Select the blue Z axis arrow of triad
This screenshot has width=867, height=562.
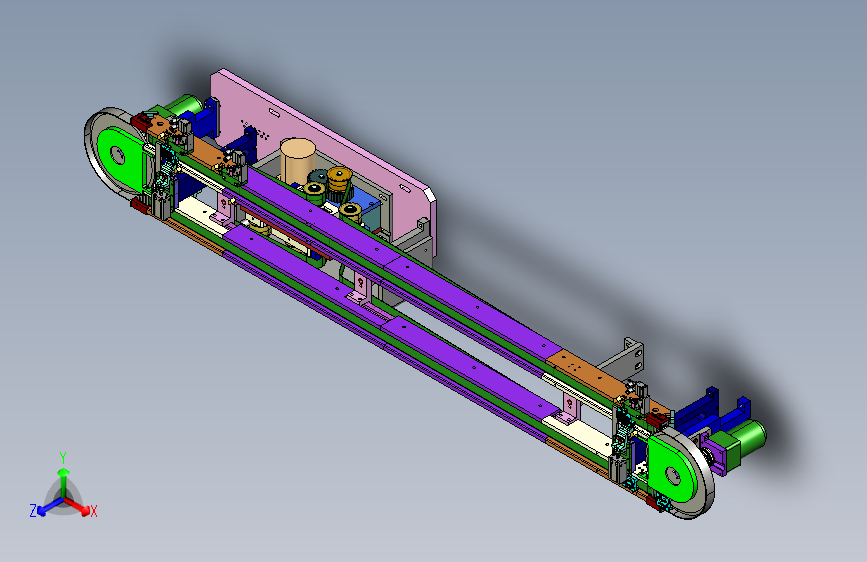tap(51, 506)
